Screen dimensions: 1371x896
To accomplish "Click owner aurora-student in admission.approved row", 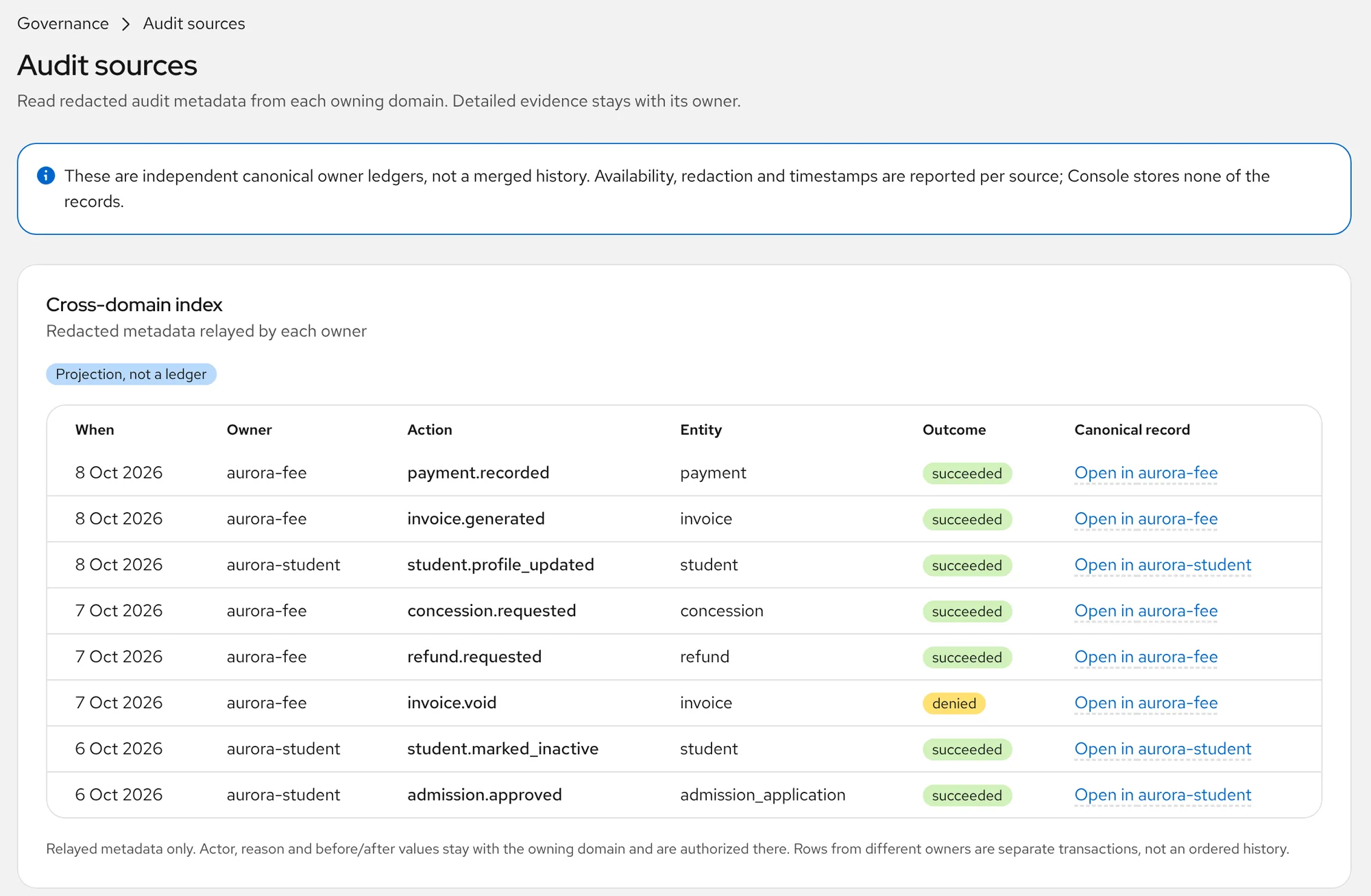I will 283,795.
